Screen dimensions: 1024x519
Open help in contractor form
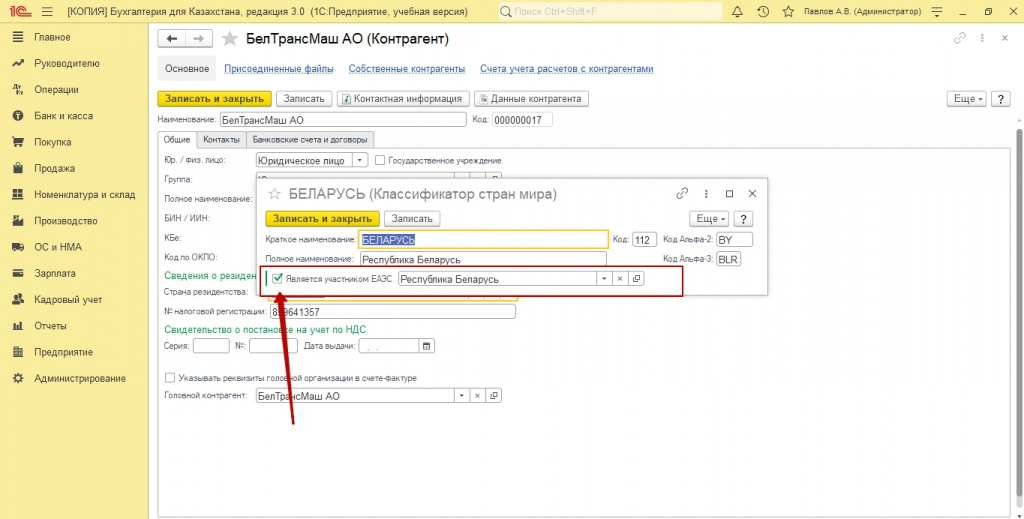click(x=1000, y=99)
